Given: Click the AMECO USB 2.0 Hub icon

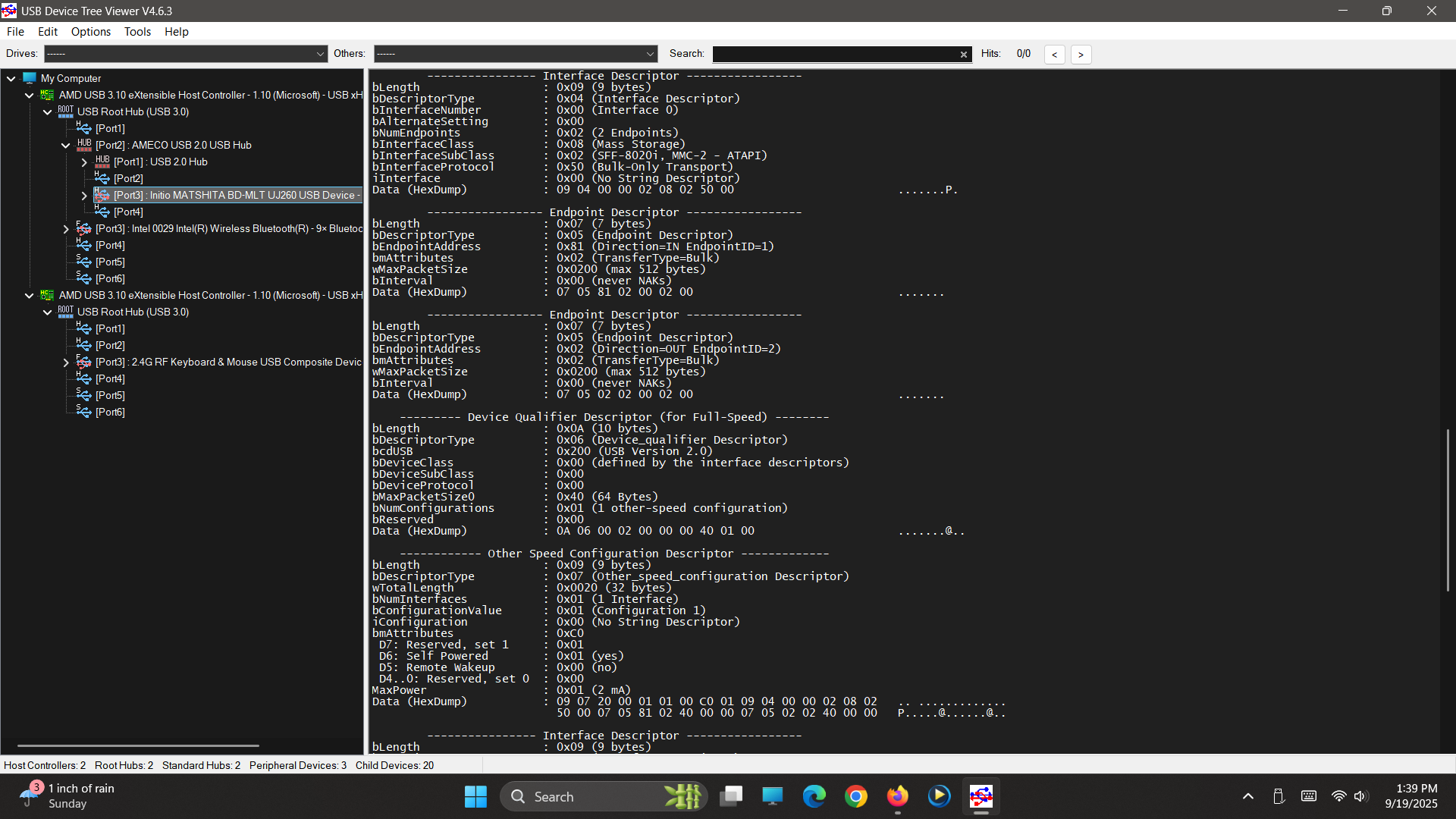Looking at the screenshot, I should (84, 145).
